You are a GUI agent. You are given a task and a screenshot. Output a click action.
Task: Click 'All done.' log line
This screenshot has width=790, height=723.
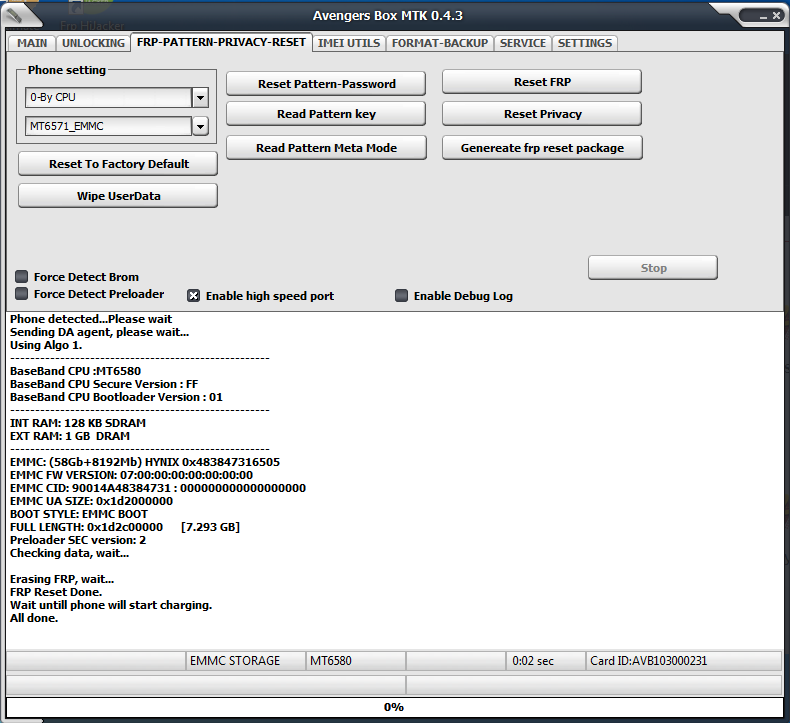click(34, 618)
